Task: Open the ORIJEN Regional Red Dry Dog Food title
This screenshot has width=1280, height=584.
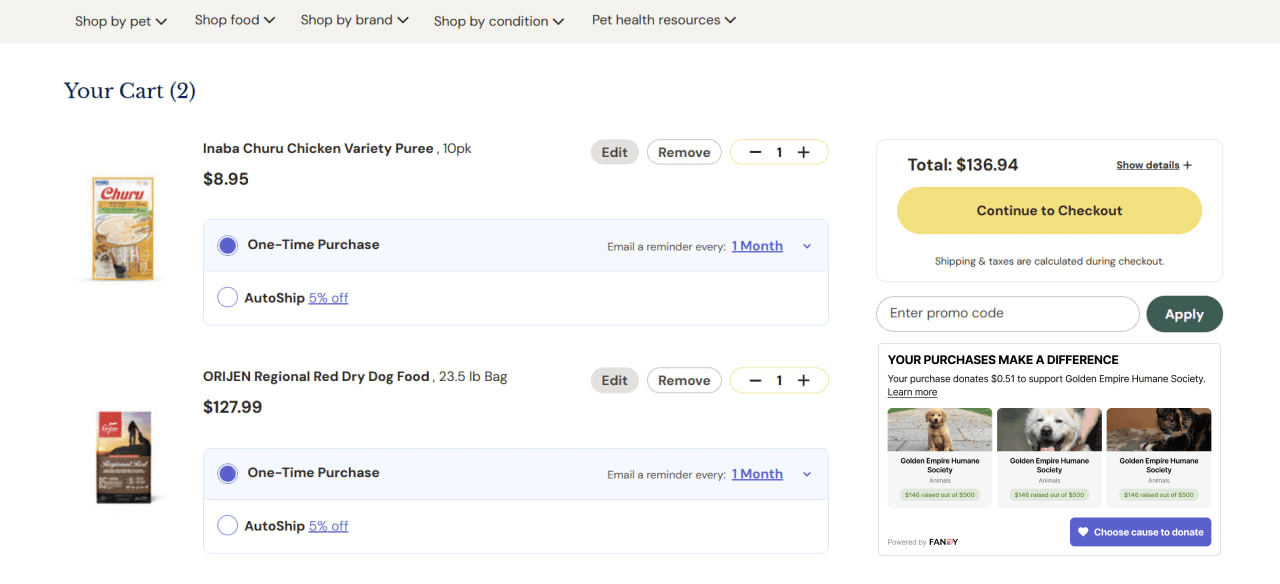Action: [316, 377]
